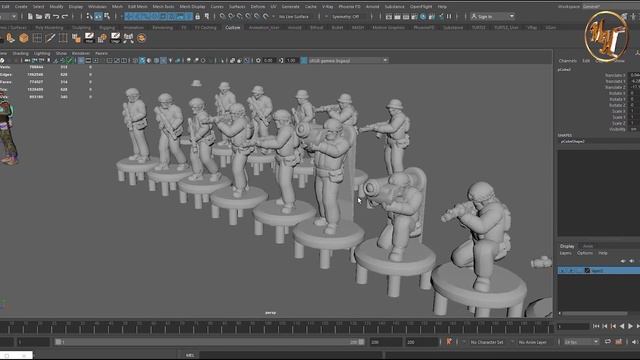Image resolution: width=640 pixels, height=360 pixels.
Task: Click the layer editor horizontal scrollbar
Action: (595, 313)
